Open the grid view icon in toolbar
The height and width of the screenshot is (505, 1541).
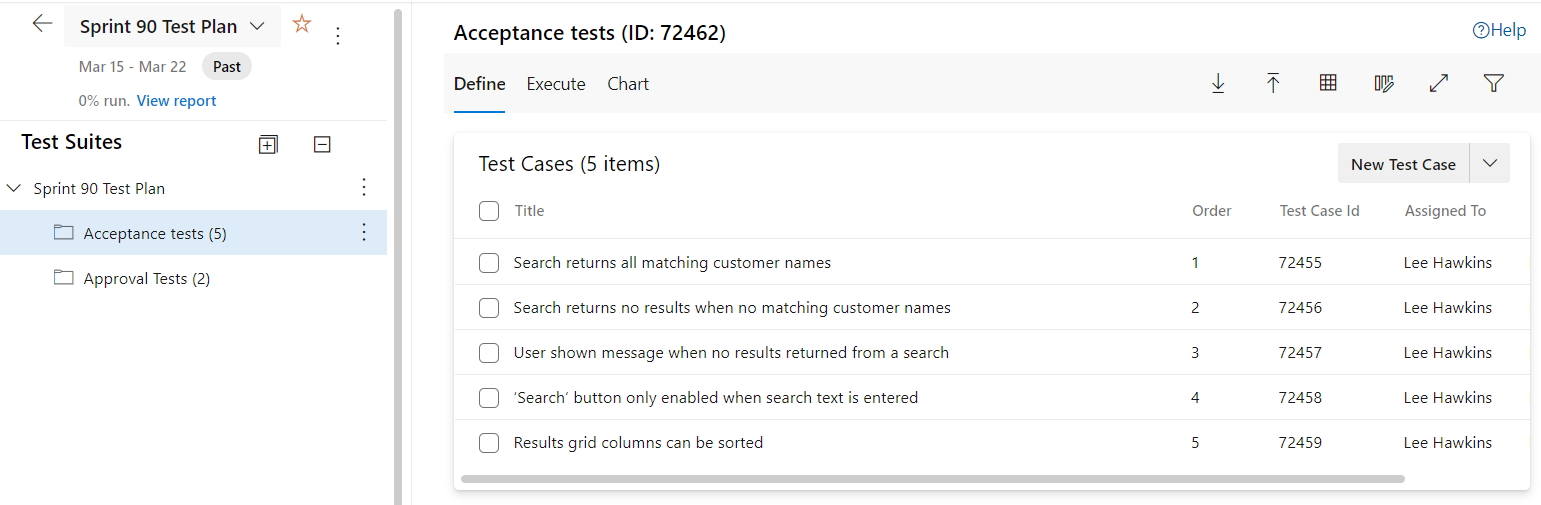1328,84
